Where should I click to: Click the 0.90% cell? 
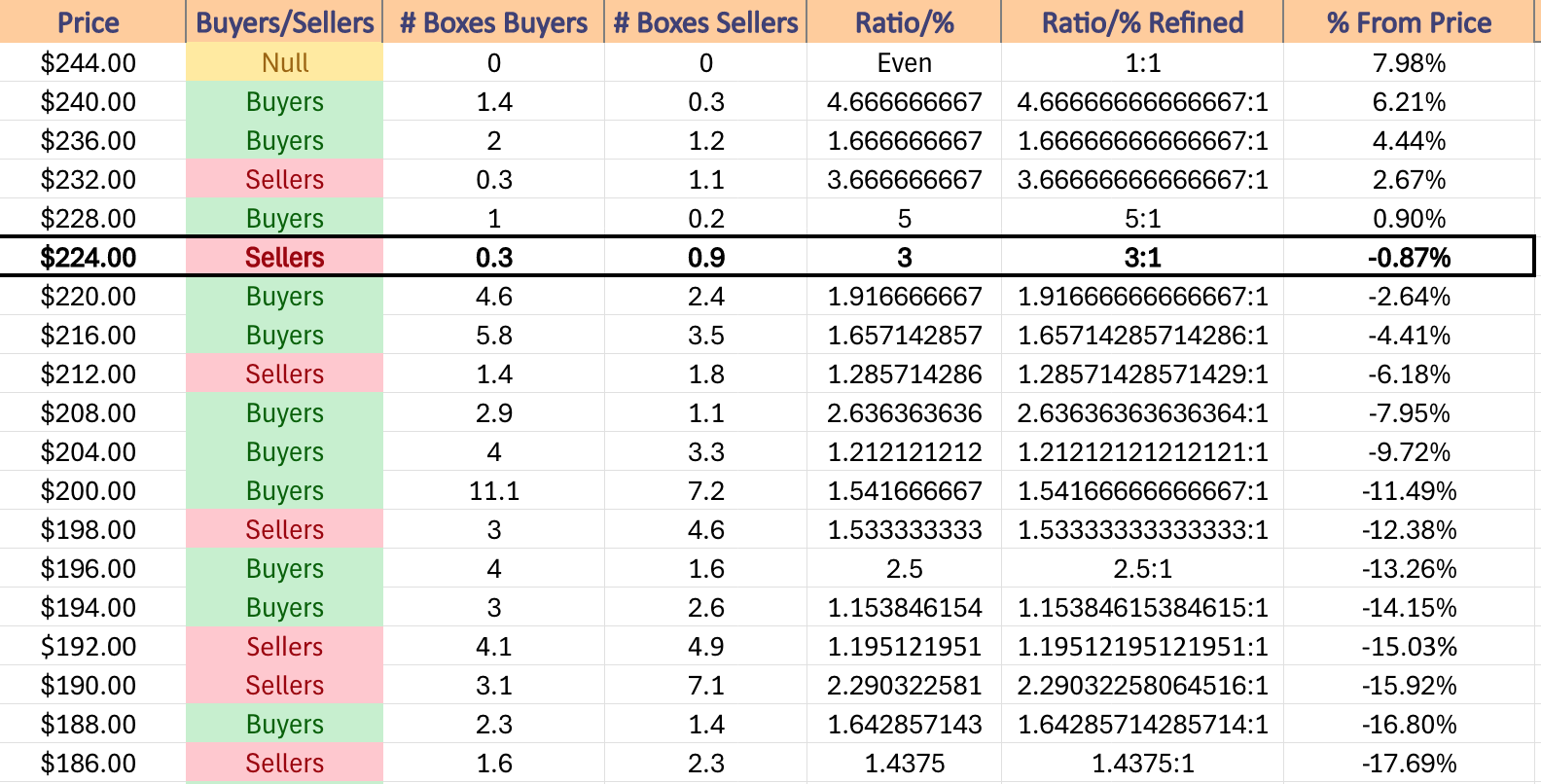click(1409, 219)
